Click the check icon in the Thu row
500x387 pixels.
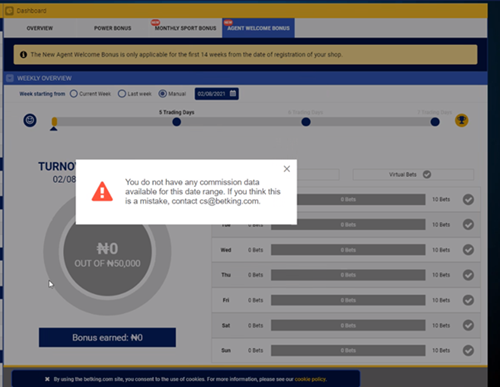[468, 275]
